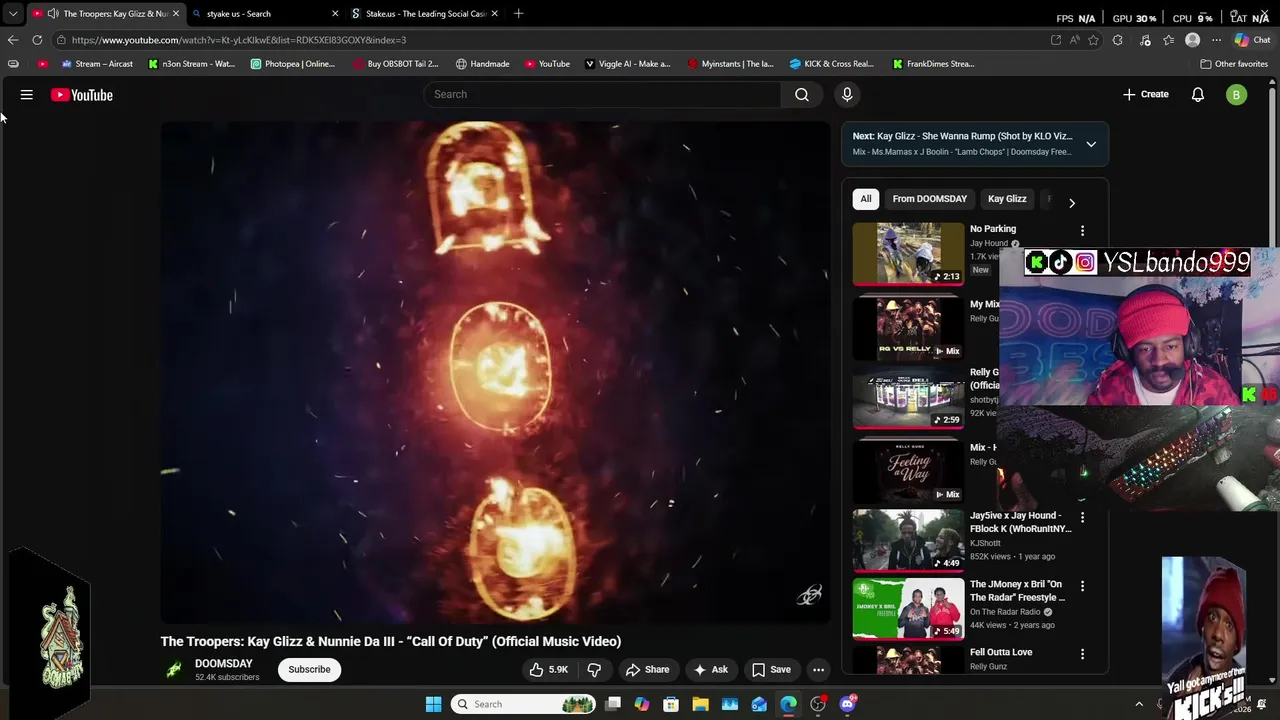Open options for Jay5ive x Jay Hound video

[x=1082, y=517]
